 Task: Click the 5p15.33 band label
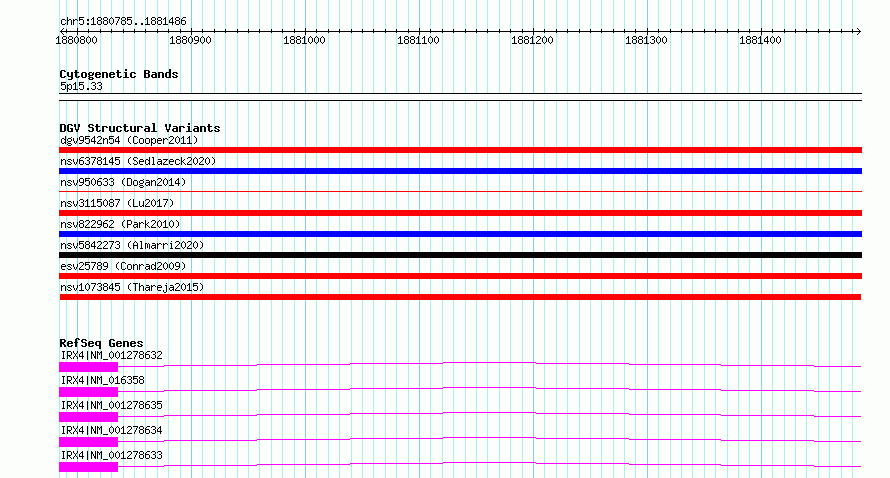81,86
